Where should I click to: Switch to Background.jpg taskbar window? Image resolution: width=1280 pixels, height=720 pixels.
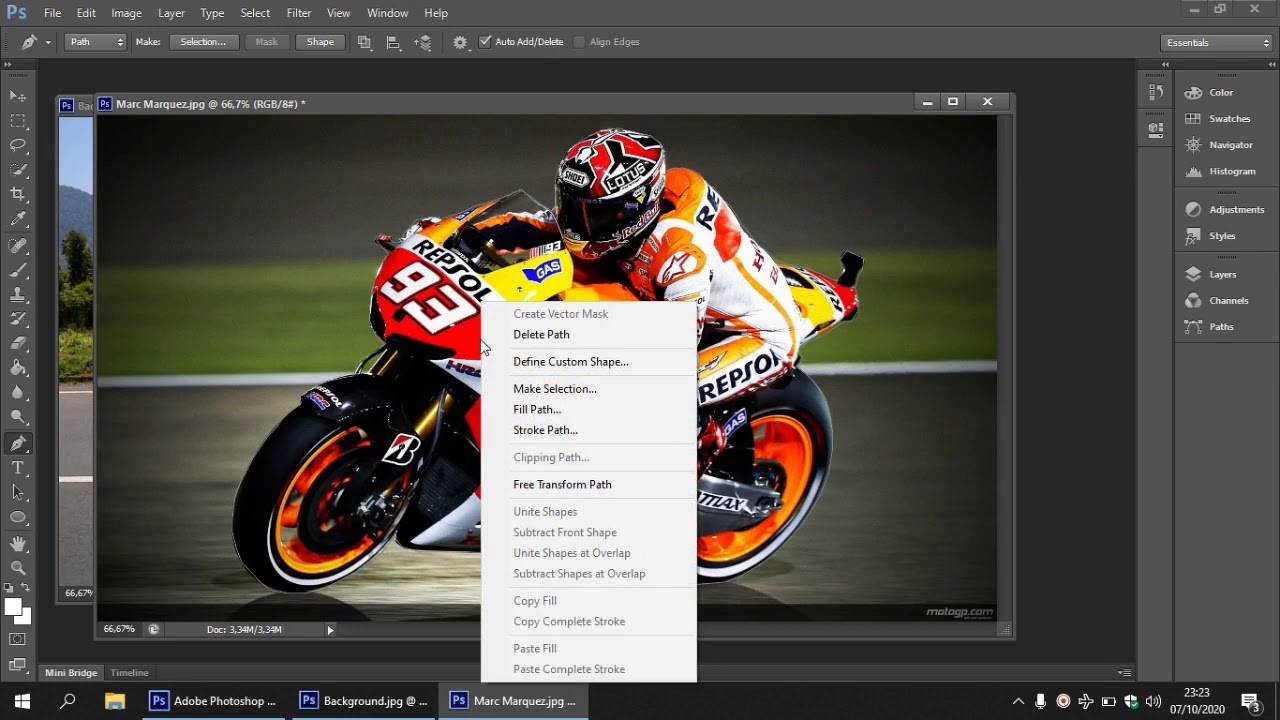(365, 701)
